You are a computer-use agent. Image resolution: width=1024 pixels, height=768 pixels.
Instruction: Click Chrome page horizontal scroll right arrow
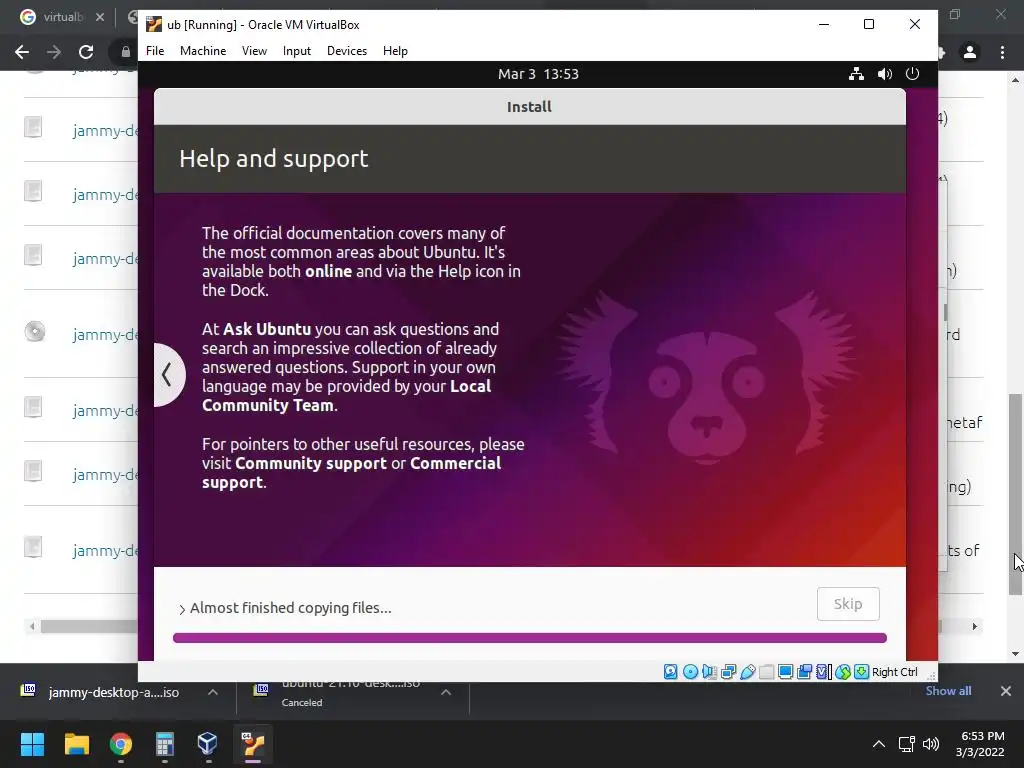pos(975,626)
